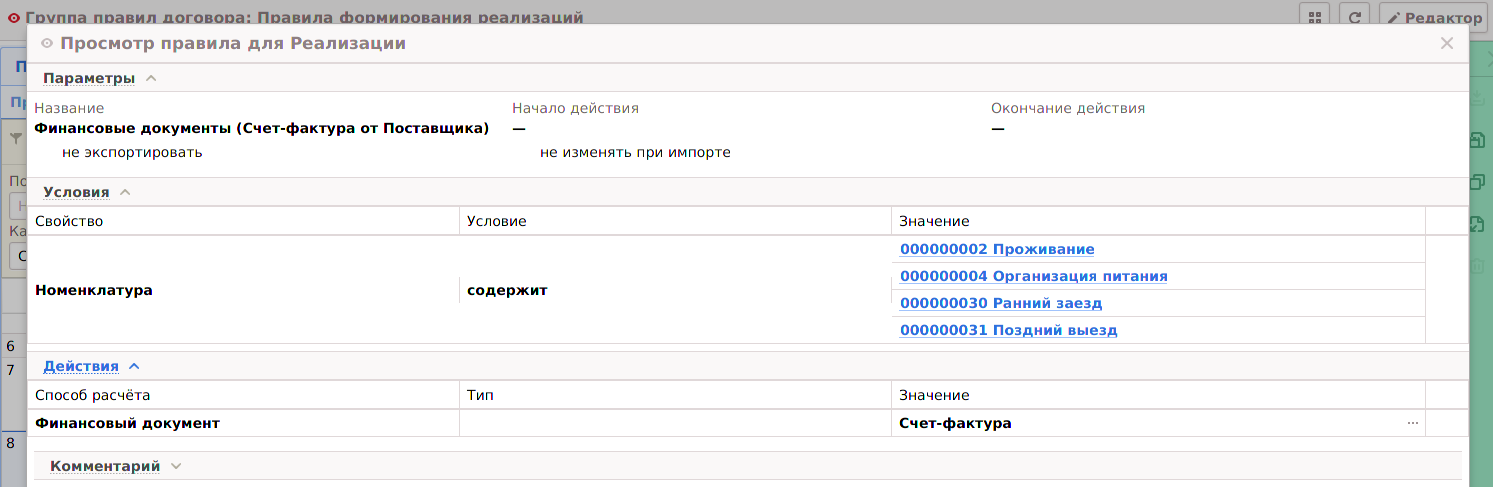Follow the '000000030 Ранний заезд' link

click(1001, 303)
